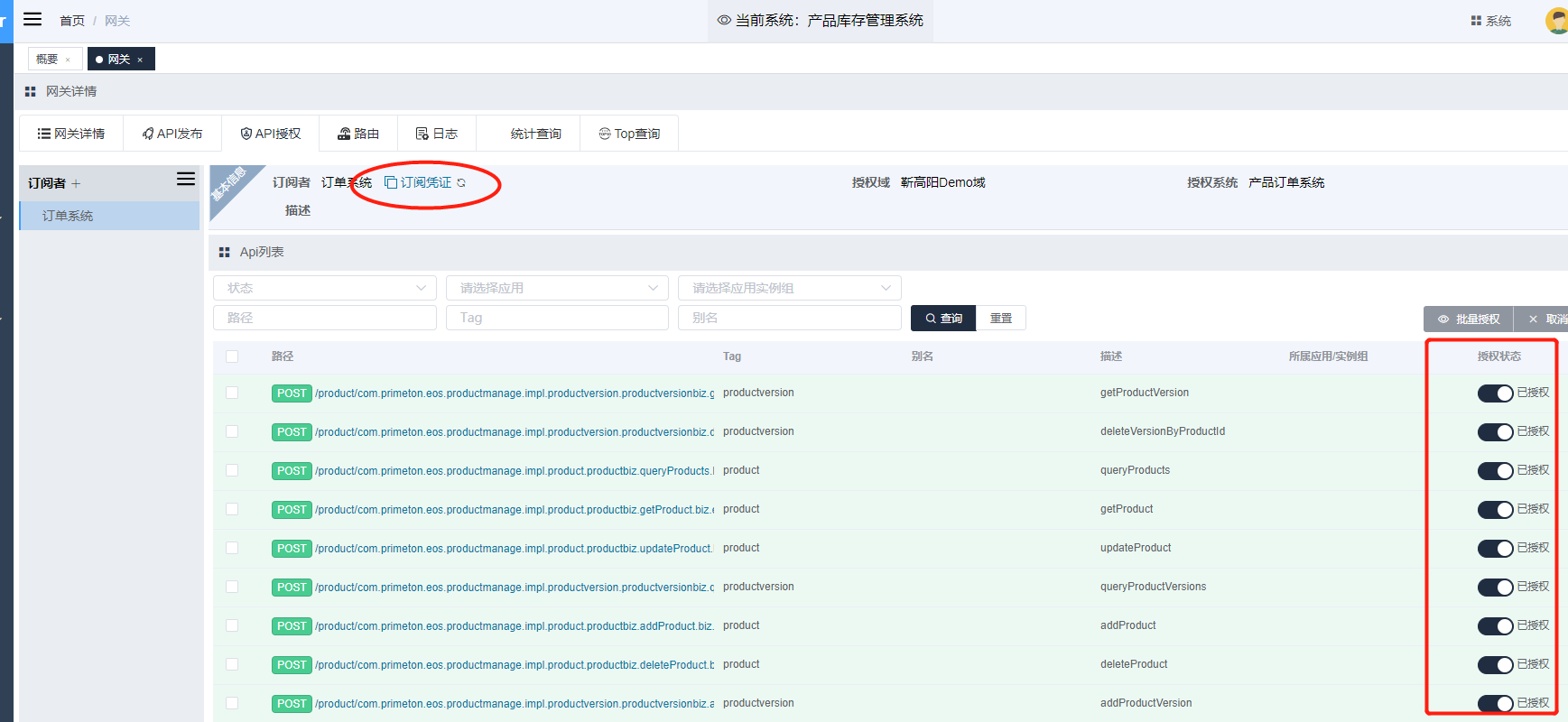Viewport: 1568px width, 722px height.
Task: Tick the checkbox for the queryProducts row
Action: 232,470
